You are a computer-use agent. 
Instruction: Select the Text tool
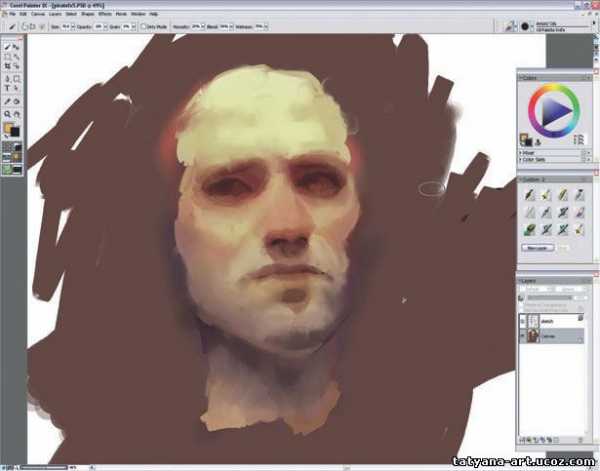pos(8,88)
